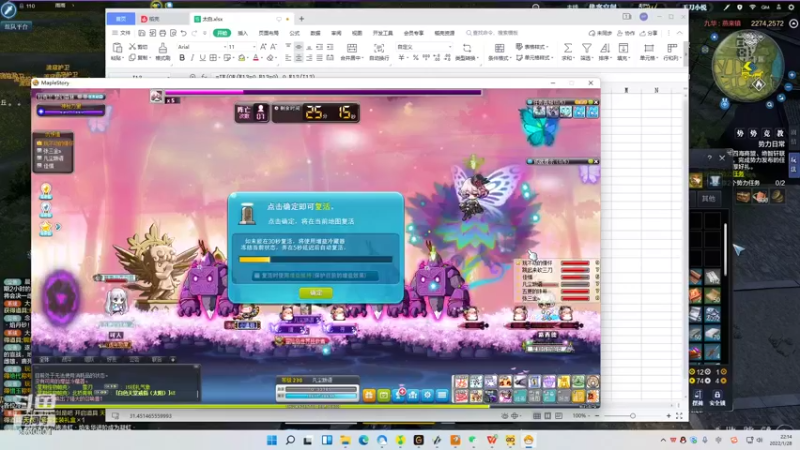Open the MapleStory main menu list icon
The height and width of the screenshot is (450, 800).
click(442, 395)
